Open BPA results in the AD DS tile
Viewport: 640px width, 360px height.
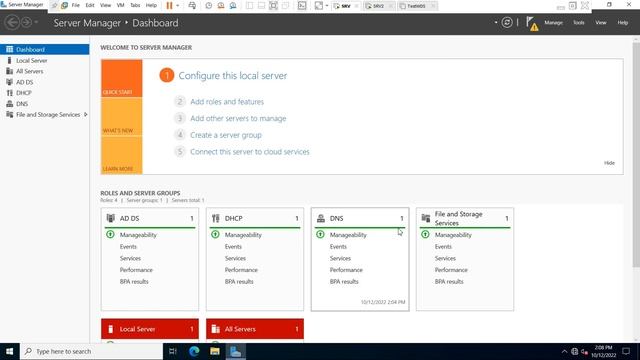pyautogui.click(x=134, y=282)
